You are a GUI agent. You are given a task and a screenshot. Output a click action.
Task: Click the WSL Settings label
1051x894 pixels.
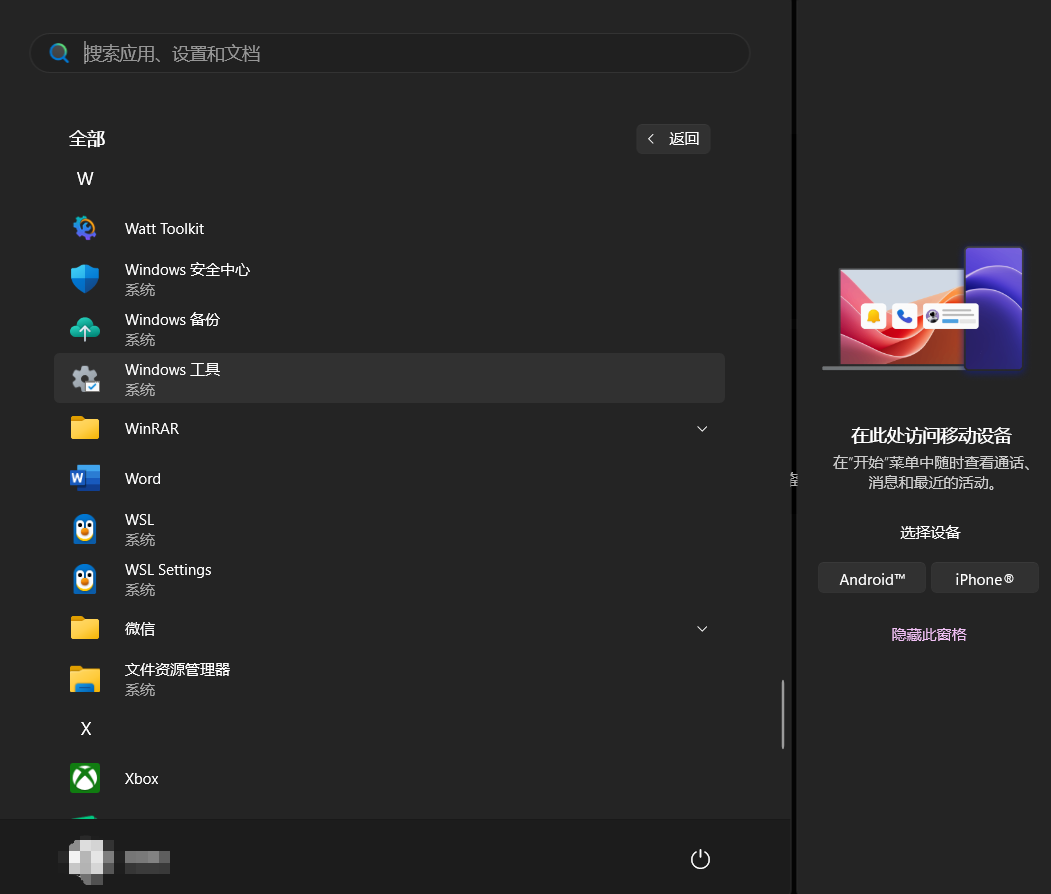pos(168,570)
